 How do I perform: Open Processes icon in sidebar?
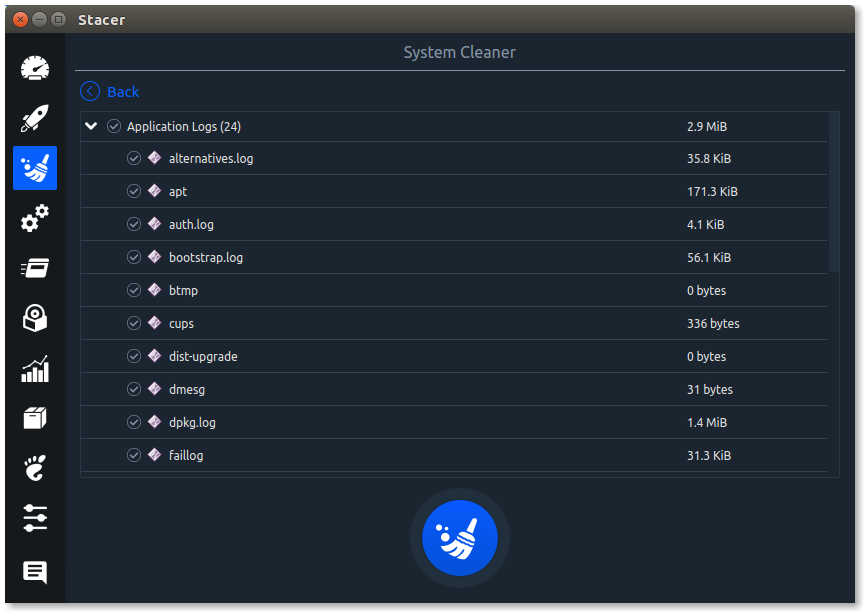coord(35,268)
